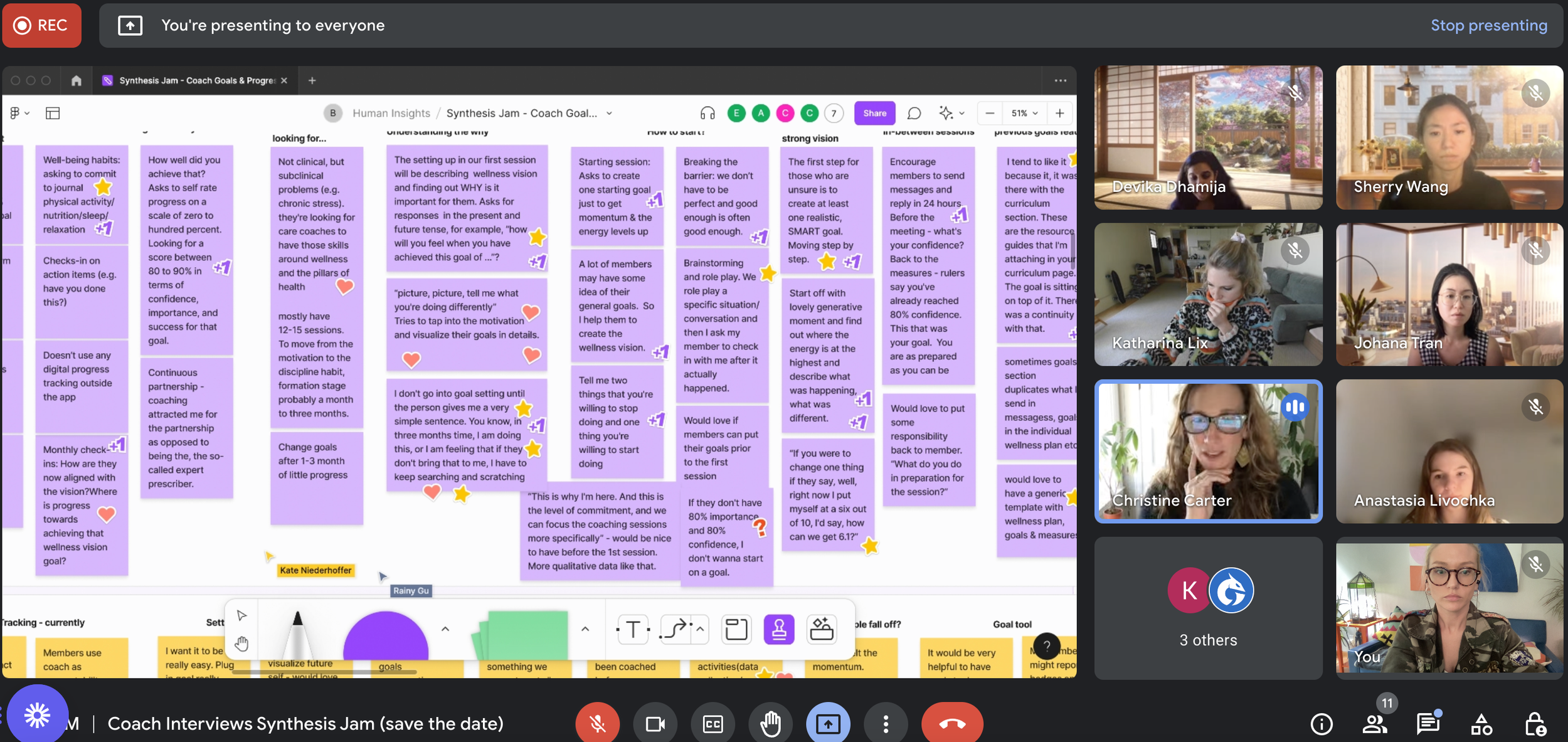Open the Meet chat panel
This screenshot has height=742, width=1568.
click(x=1428, y=724)
